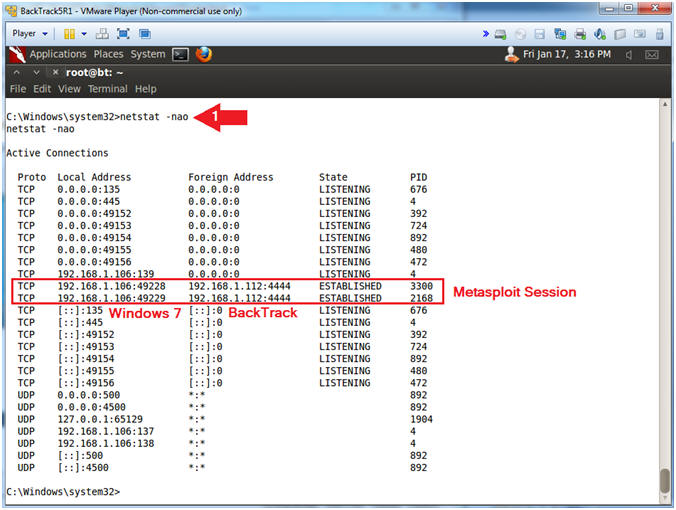Screen dimensions: 676x510
Task: Click UDP local address 127.0.0.1:65129
Action: click(x=100, y=419)
